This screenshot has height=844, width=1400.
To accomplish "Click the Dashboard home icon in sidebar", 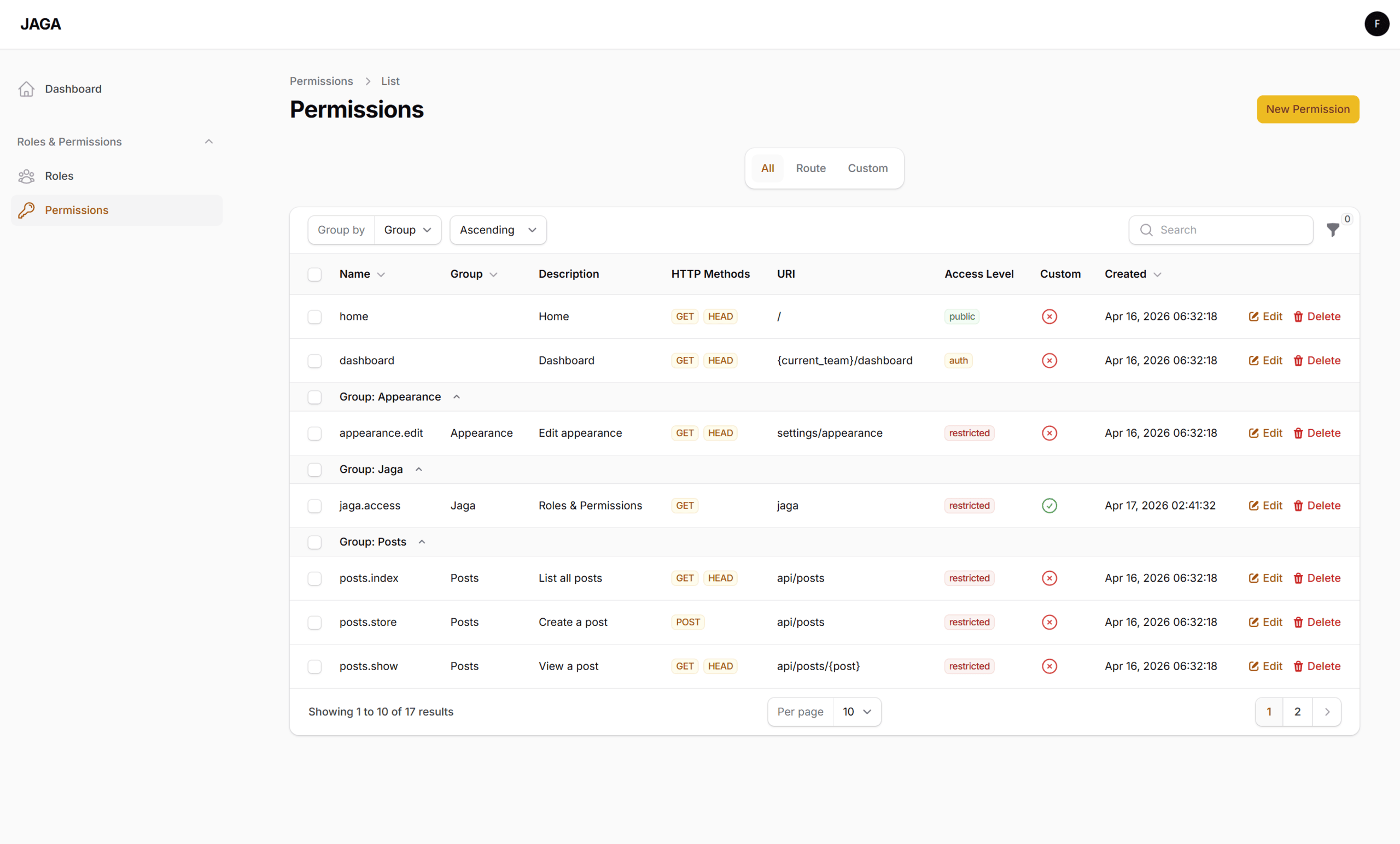I will [x=26, y=89].
